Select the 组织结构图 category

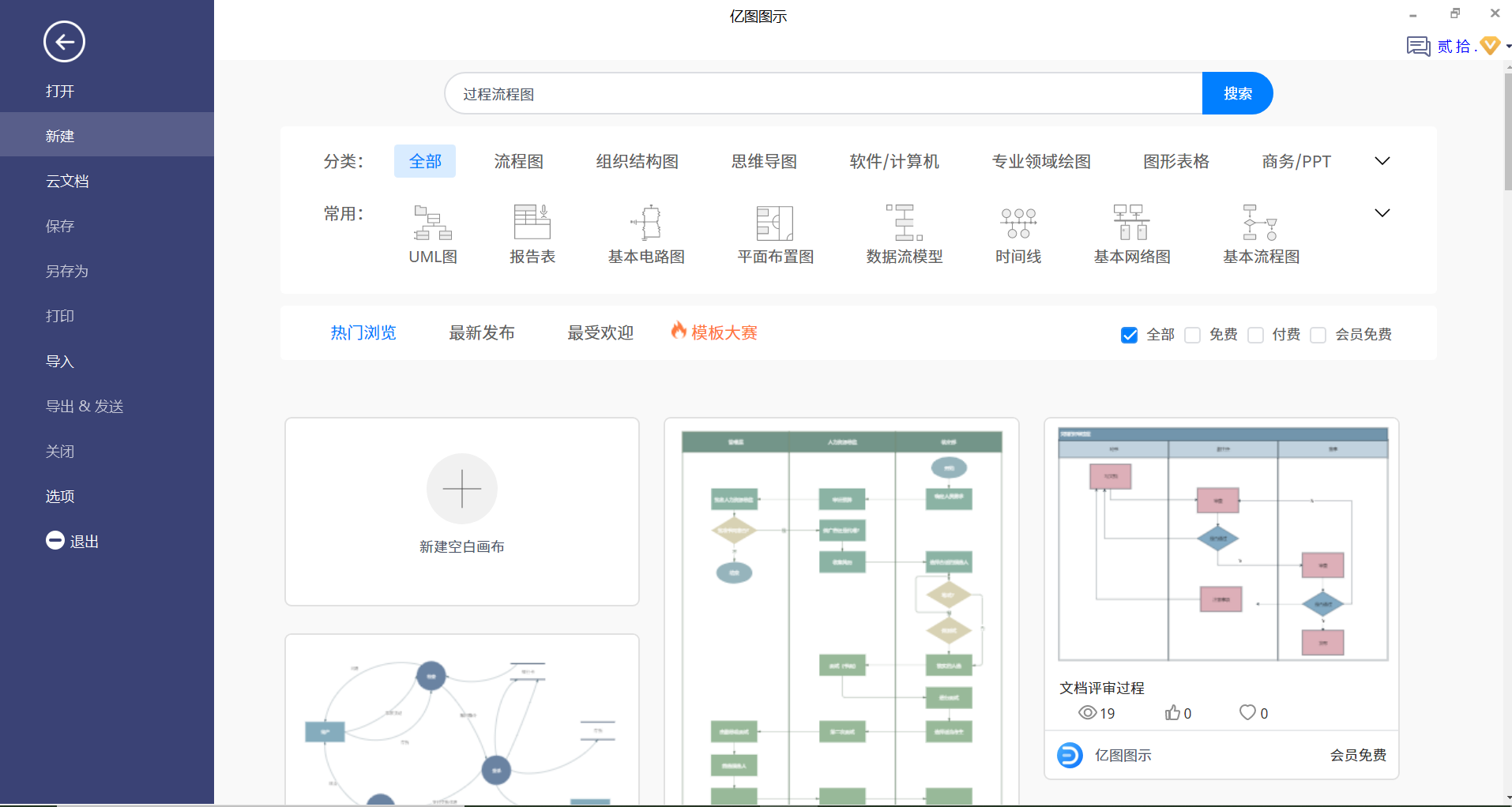tap(638, 161)
